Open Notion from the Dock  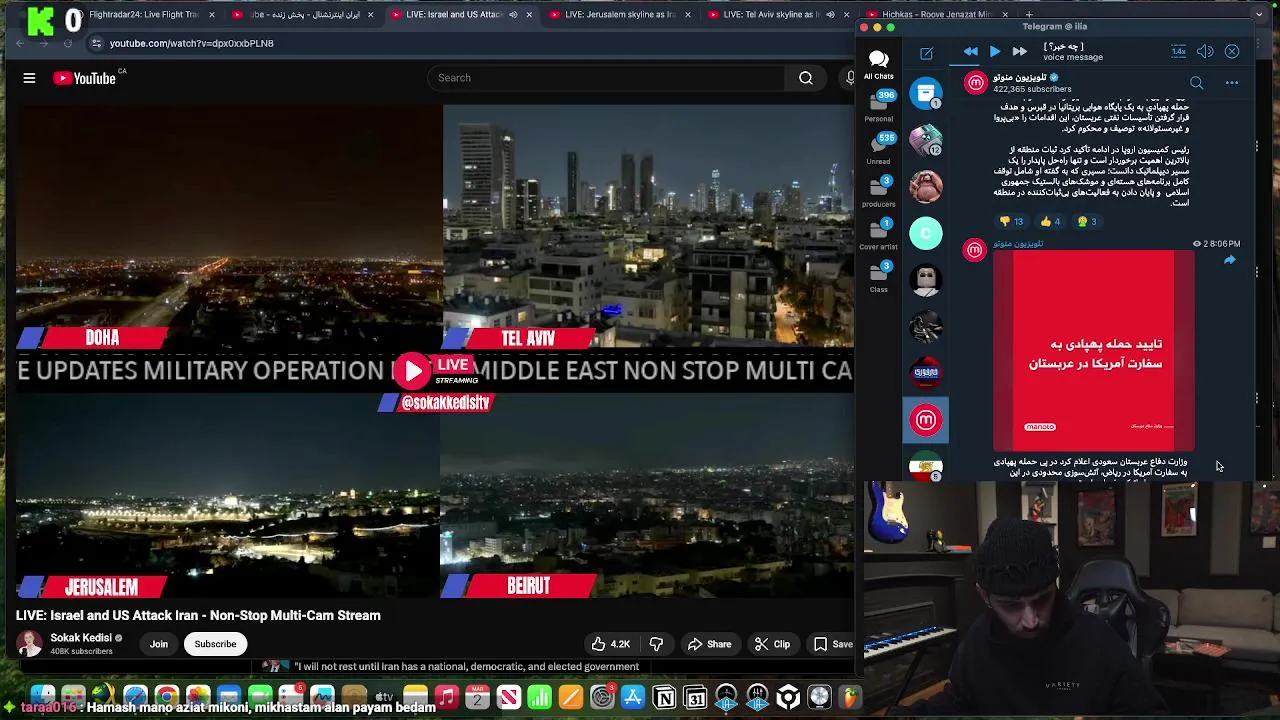pyautogui.click(x=664, y=697)
